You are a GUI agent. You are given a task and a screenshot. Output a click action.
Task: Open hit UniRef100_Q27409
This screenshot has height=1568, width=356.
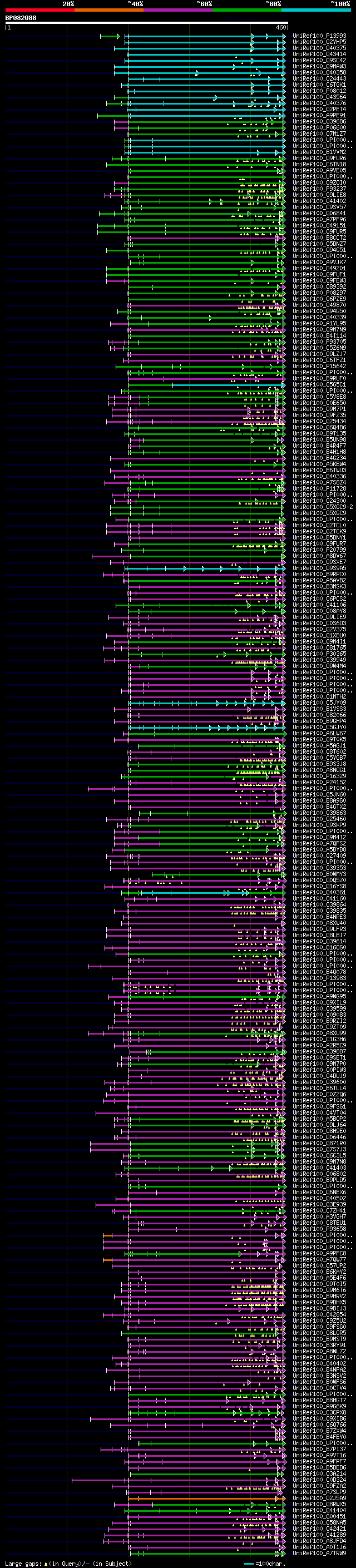(x=319, y=855)
